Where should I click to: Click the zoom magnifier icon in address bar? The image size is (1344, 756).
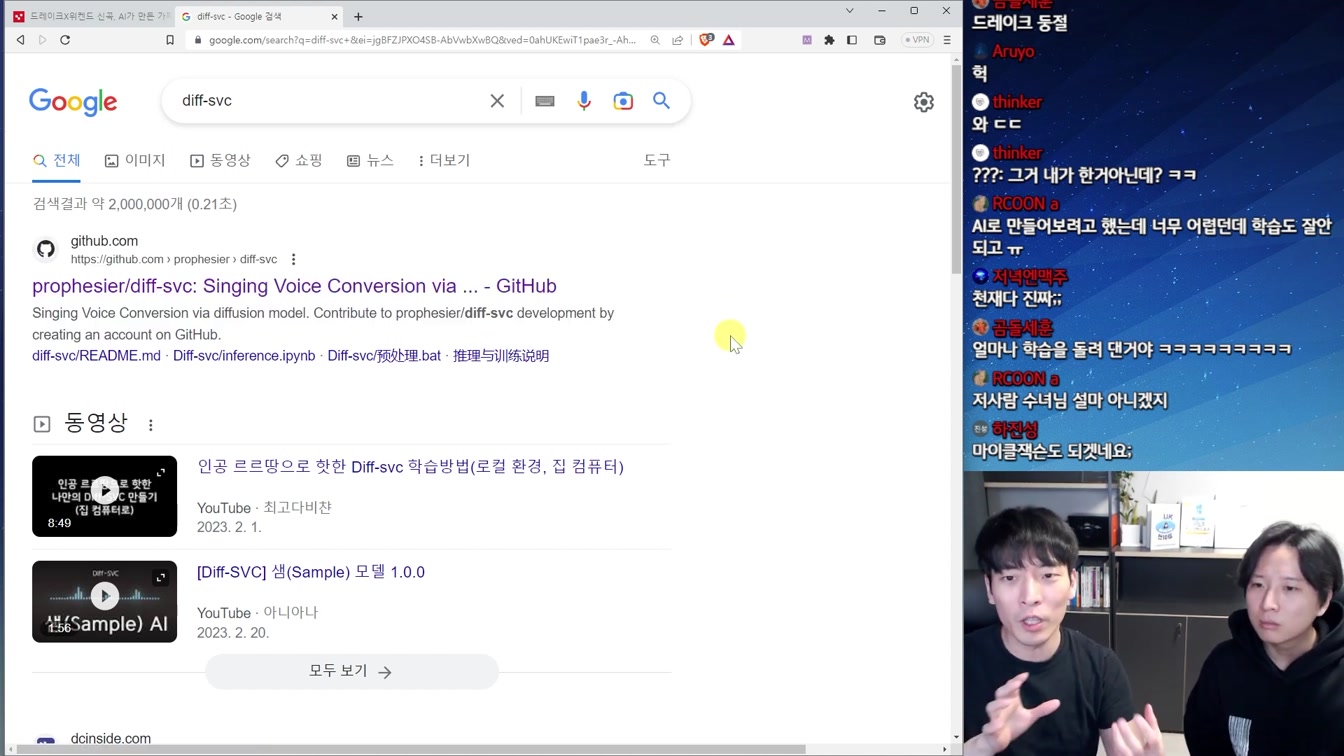pos(655,40)
